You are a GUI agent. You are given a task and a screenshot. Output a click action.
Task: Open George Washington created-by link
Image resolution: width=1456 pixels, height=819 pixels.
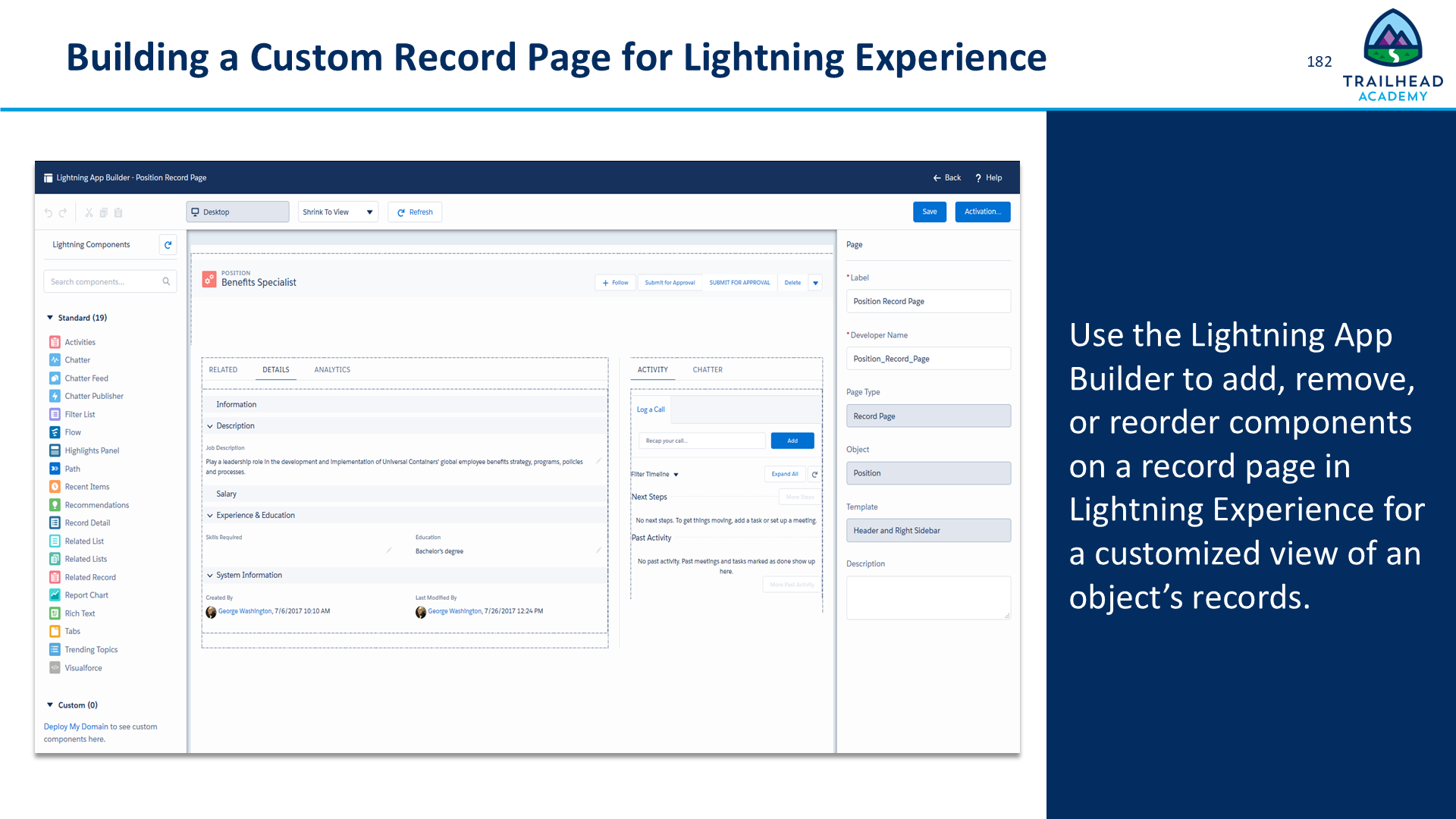pos(245,611)
